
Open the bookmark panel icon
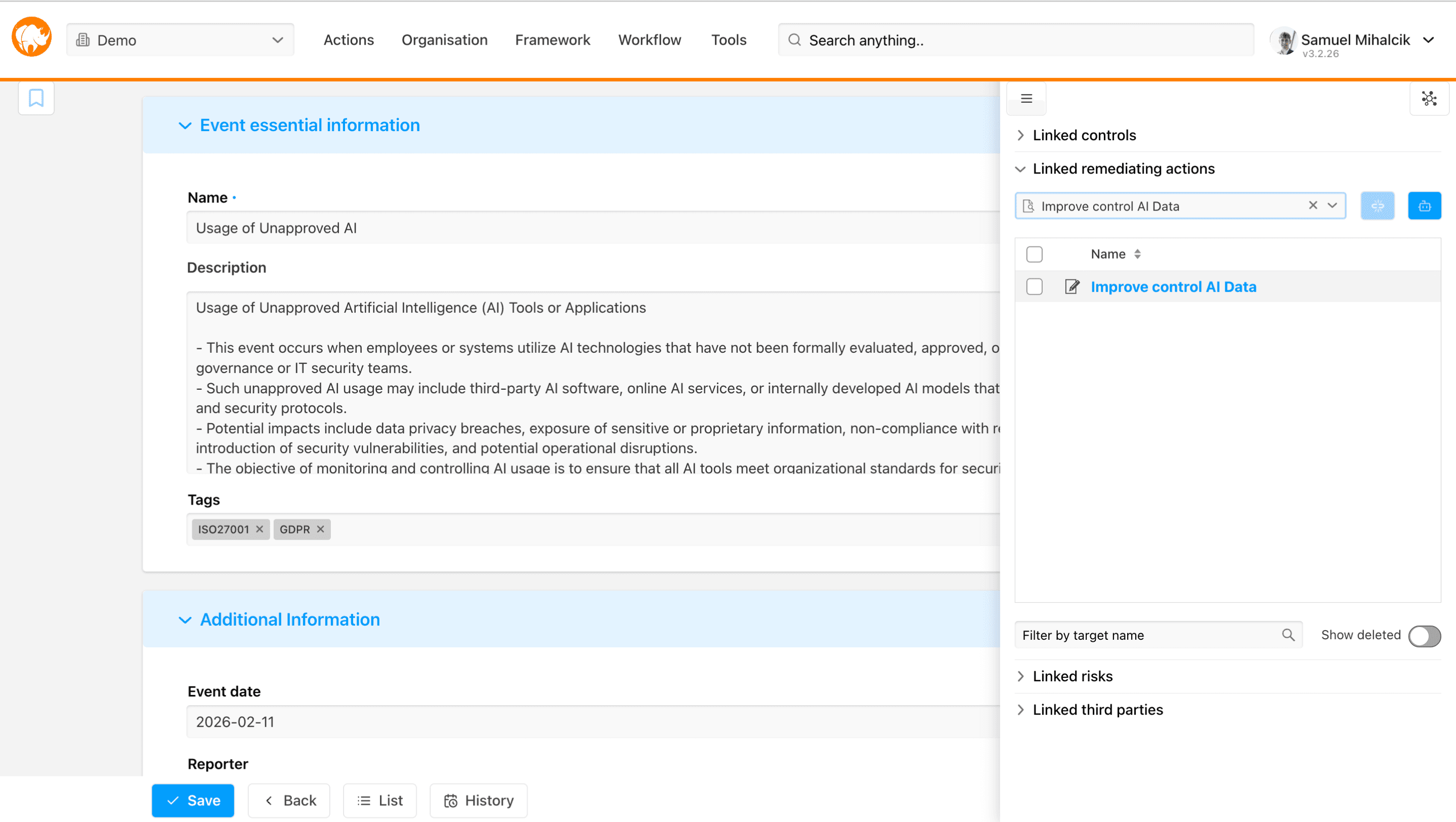tap(35, 98)
